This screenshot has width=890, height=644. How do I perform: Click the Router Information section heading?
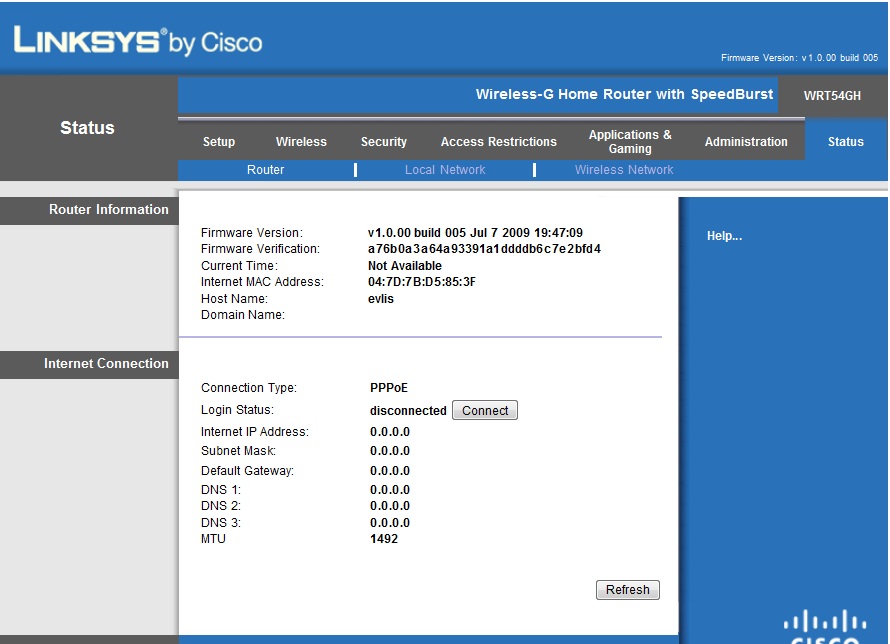click(108, 209)
